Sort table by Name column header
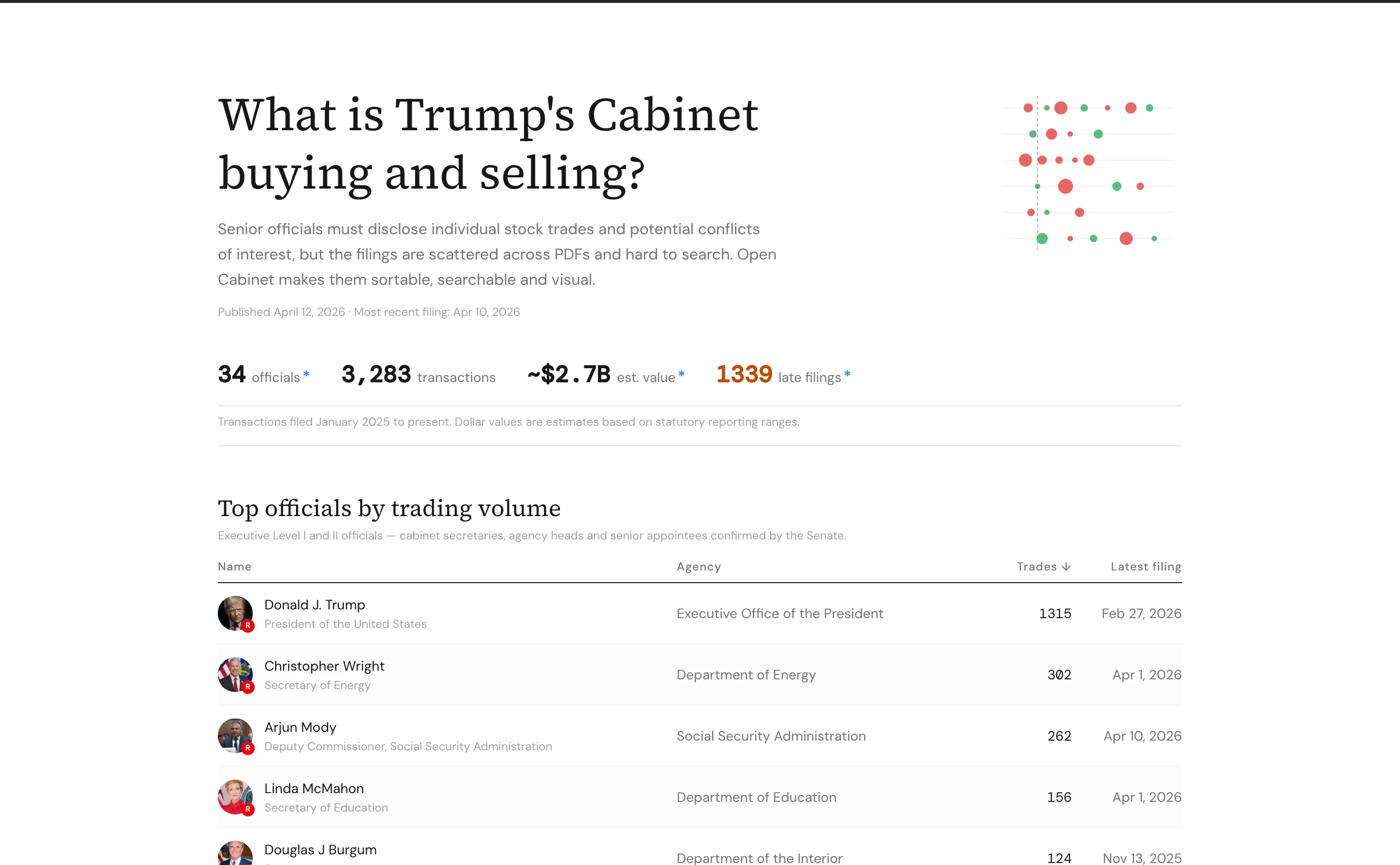 click(x=235, y=566)
